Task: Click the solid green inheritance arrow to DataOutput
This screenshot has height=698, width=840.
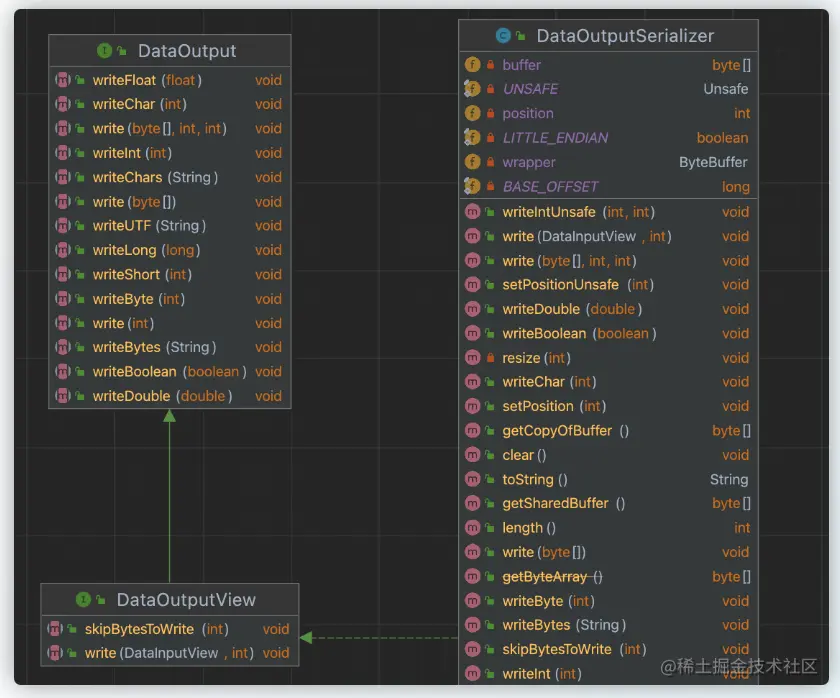Action: coord(169,496)
